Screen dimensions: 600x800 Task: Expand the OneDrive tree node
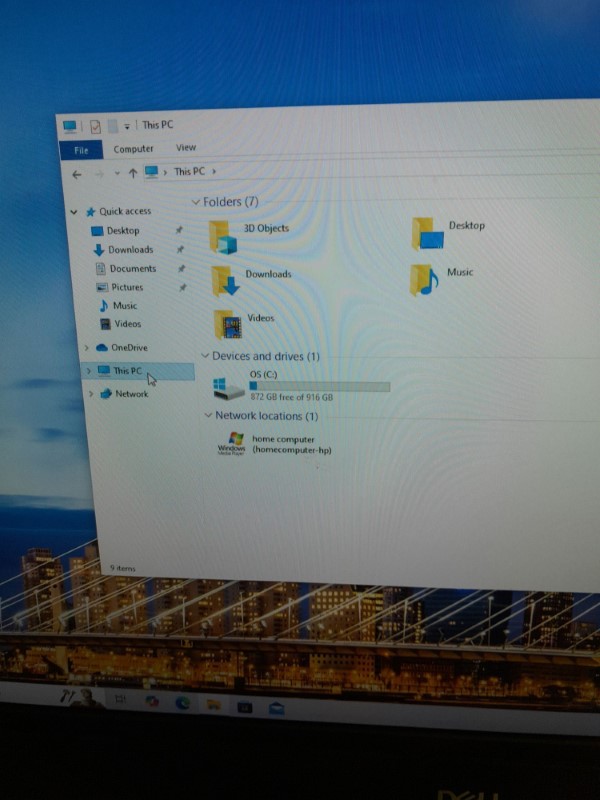(x=88, y=348)
